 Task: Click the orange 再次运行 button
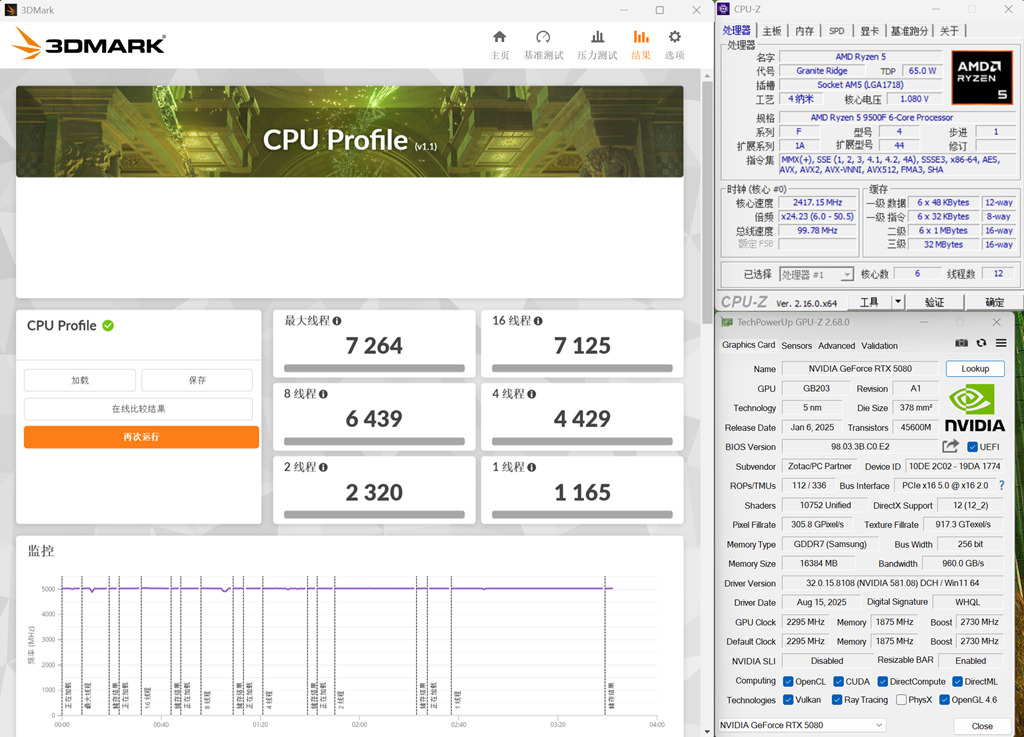click(x=141, y=437)
